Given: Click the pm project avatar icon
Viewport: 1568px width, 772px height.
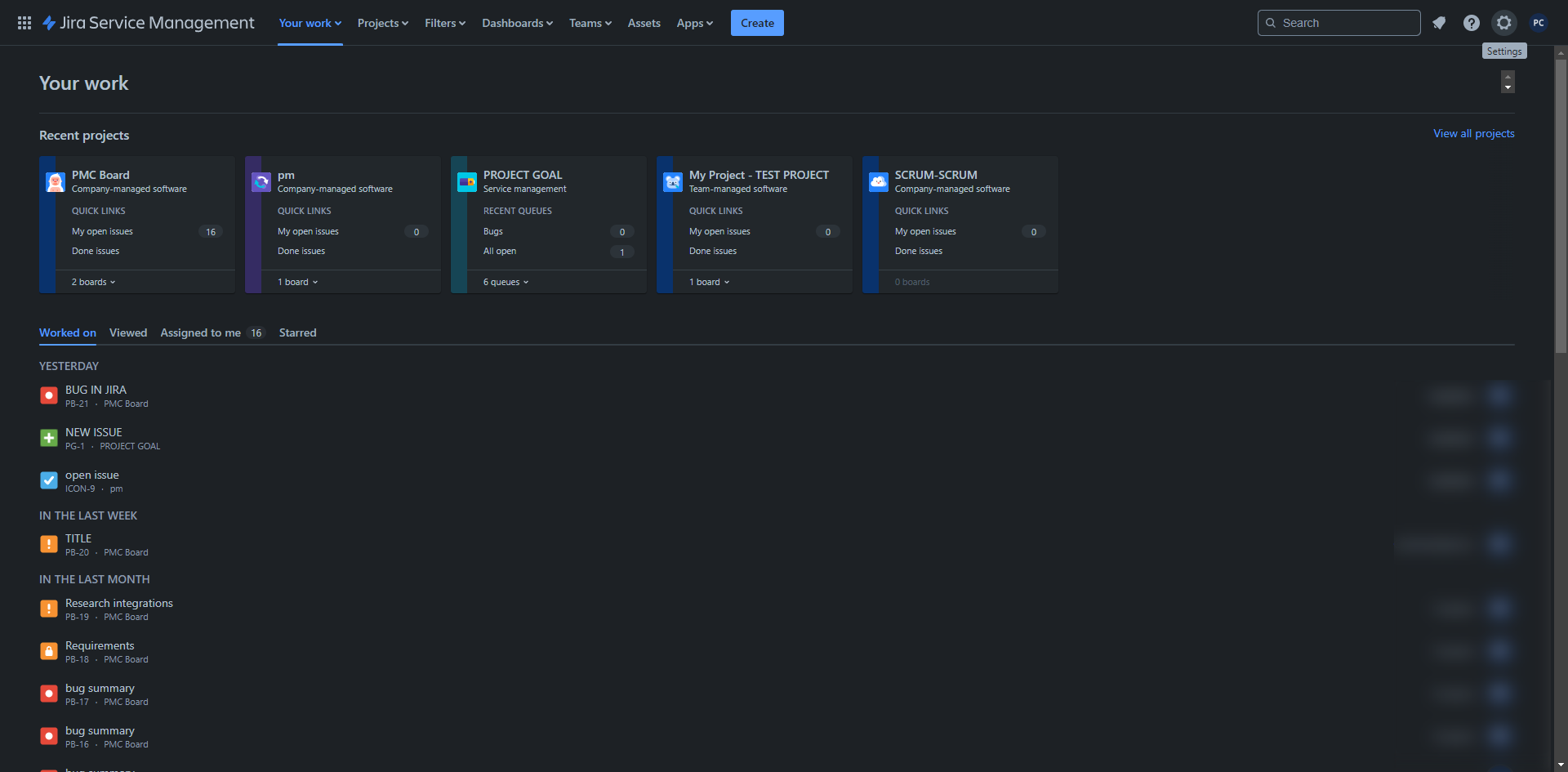Looking at the screenshot, I should 261,182.
